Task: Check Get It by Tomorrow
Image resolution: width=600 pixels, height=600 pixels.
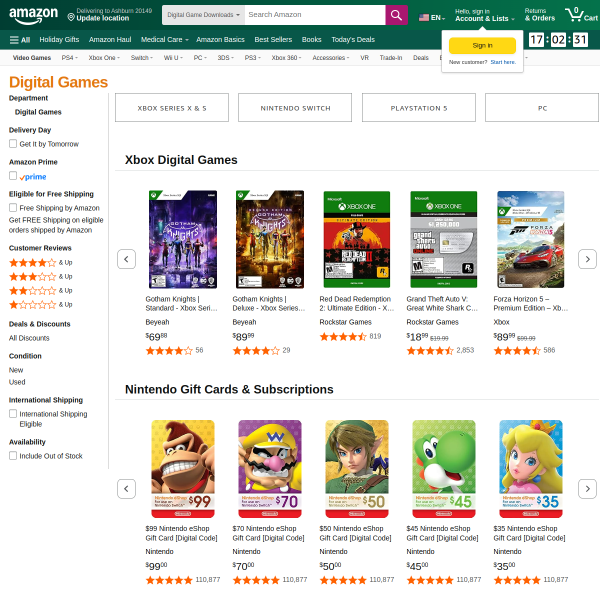Action: (x=13, y=144)
